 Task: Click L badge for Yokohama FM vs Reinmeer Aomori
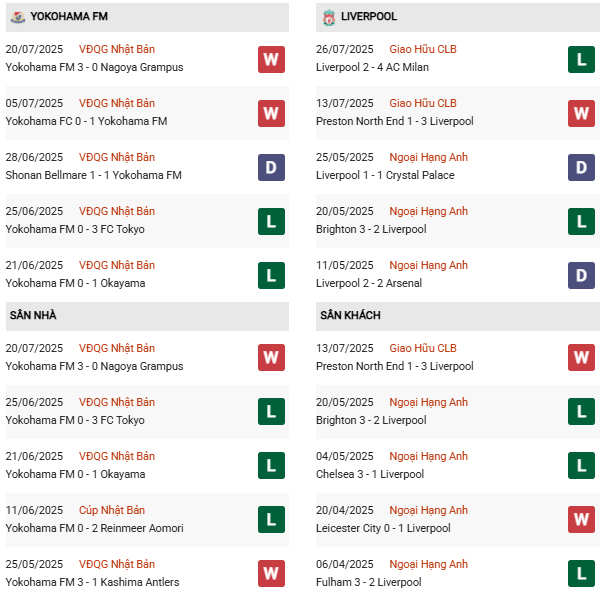click(271, 520)
